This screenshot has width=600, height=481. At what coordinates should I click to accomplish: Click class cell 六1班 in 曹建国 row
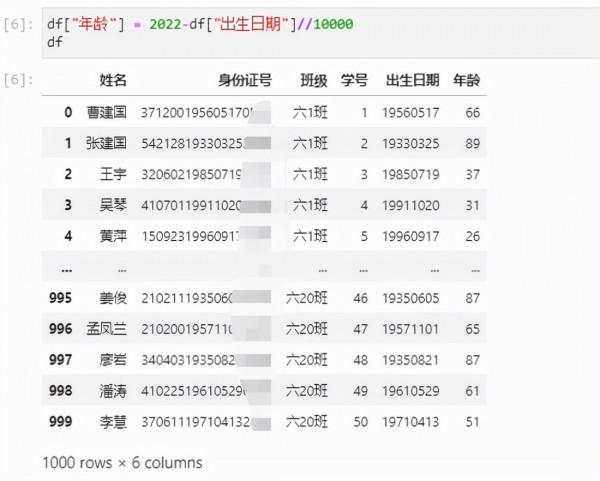[x=310, y=113]
